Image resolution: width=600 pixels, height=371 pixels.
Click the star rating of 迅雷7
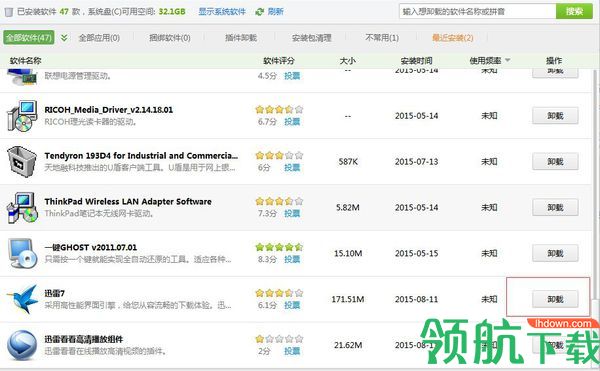tap(279, 293)
